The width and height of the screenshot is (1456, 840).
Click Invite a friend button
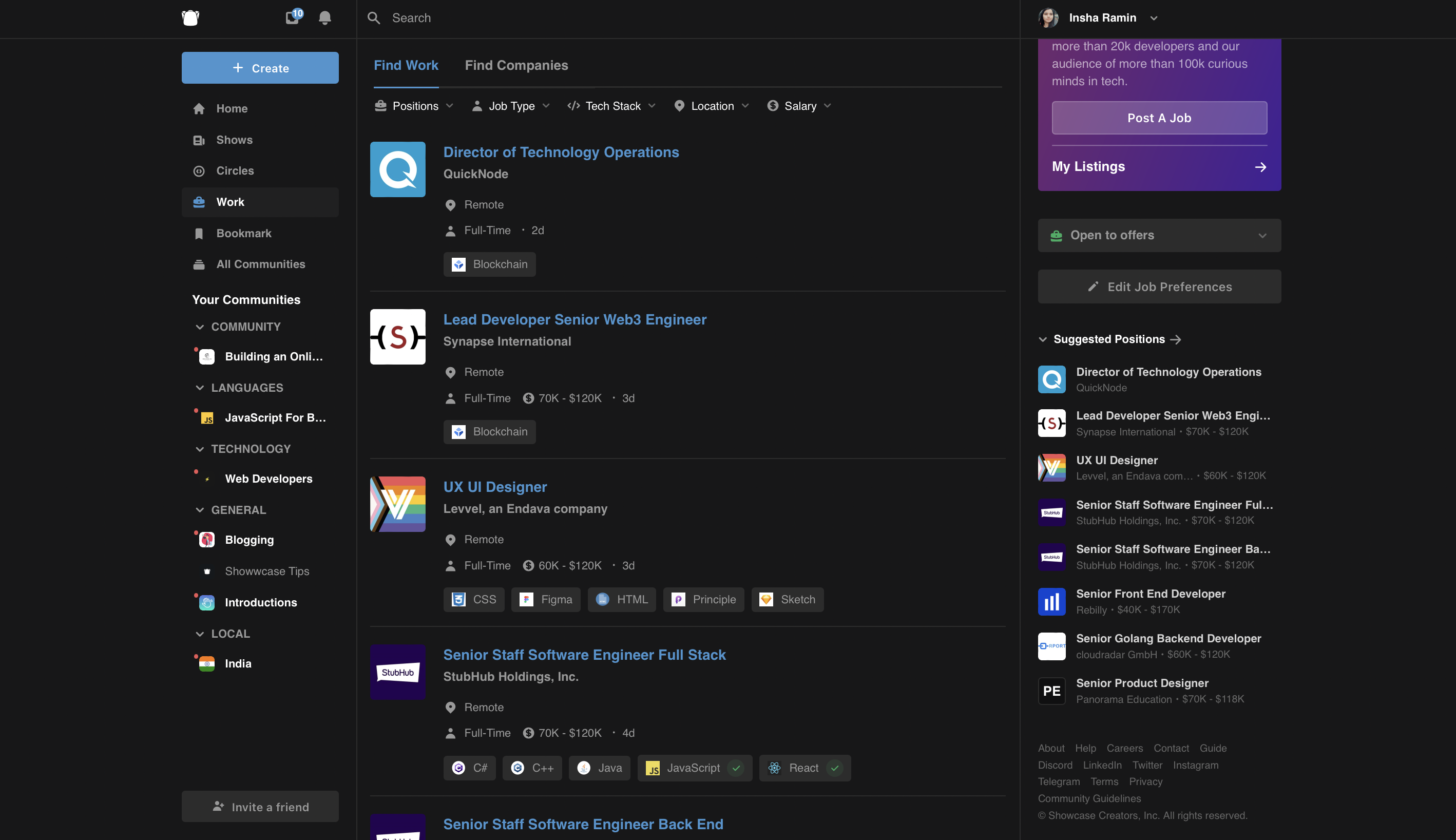[x=260, y=807]
